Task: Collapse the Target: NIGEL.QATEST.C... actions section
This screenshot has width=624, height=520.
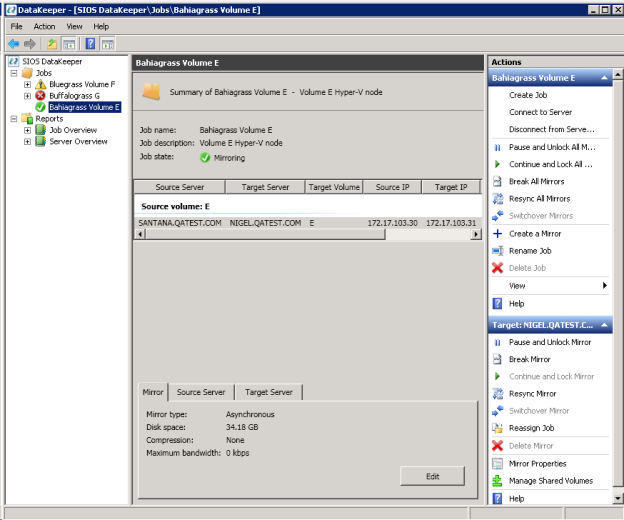Action: (604, 325)
